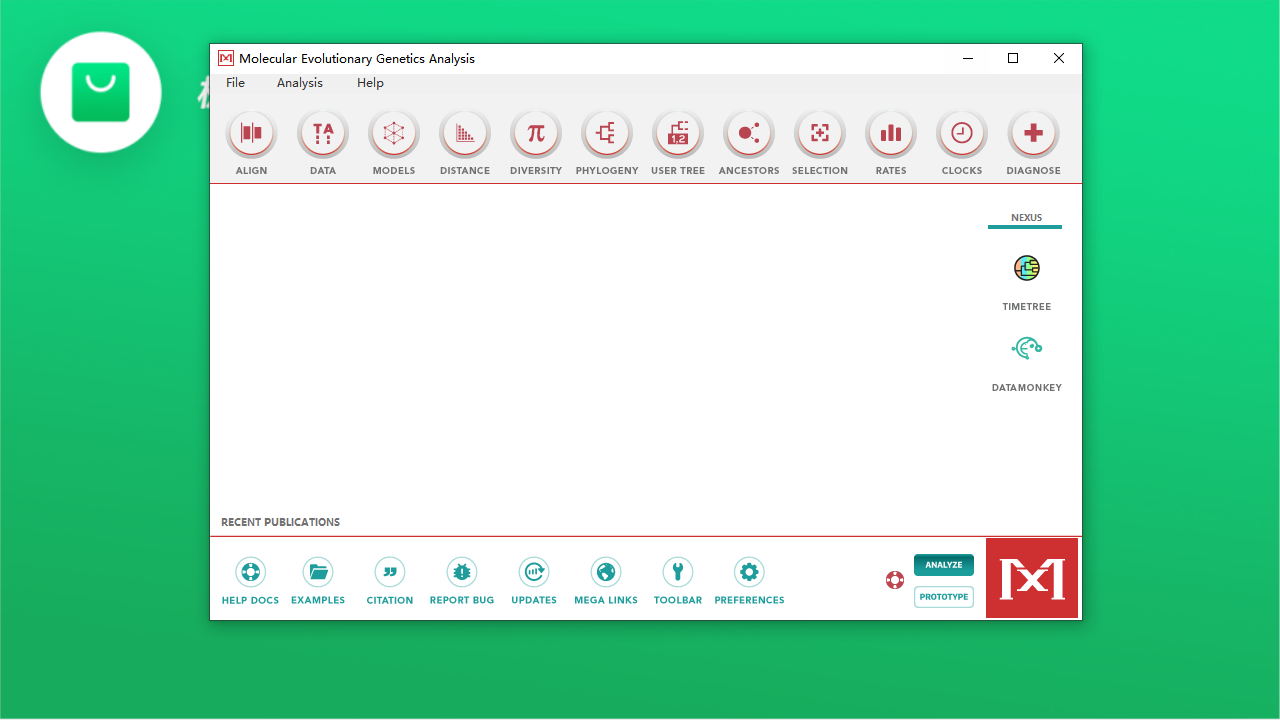This screenshot has height=720, width=1280.
Task: Open the Diversity pi icon
Action: (536, 134)
